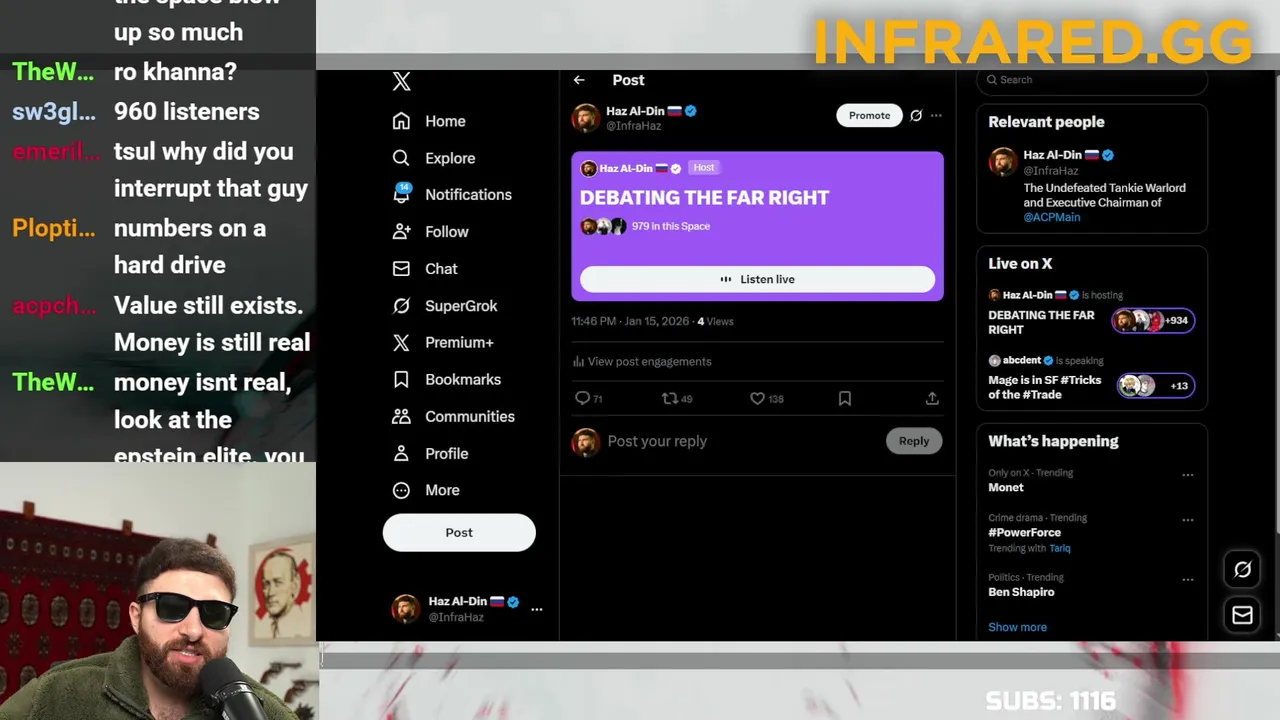The image size is (1280, 720).
Task: Go back using the Post arrow
Action: tap(579, 80)
